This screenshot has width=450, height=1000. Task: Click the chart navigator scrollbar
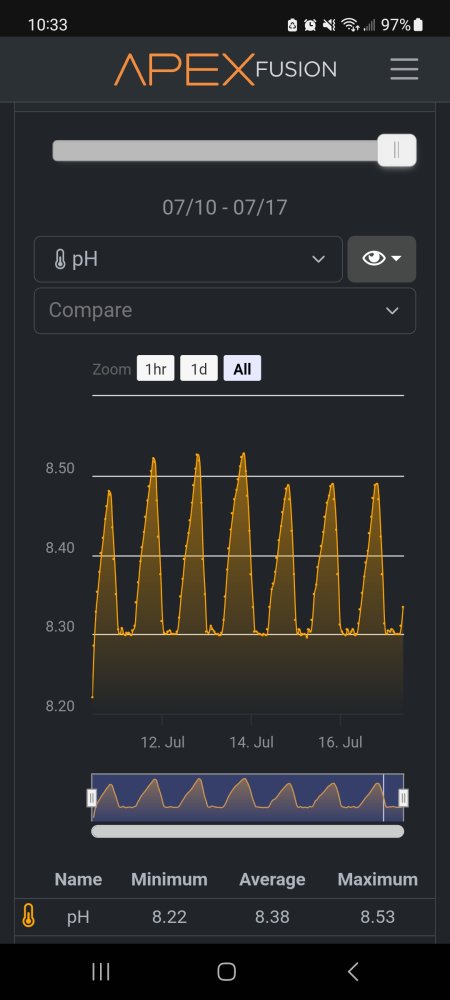pyautogui.click(x=247, y=831)
